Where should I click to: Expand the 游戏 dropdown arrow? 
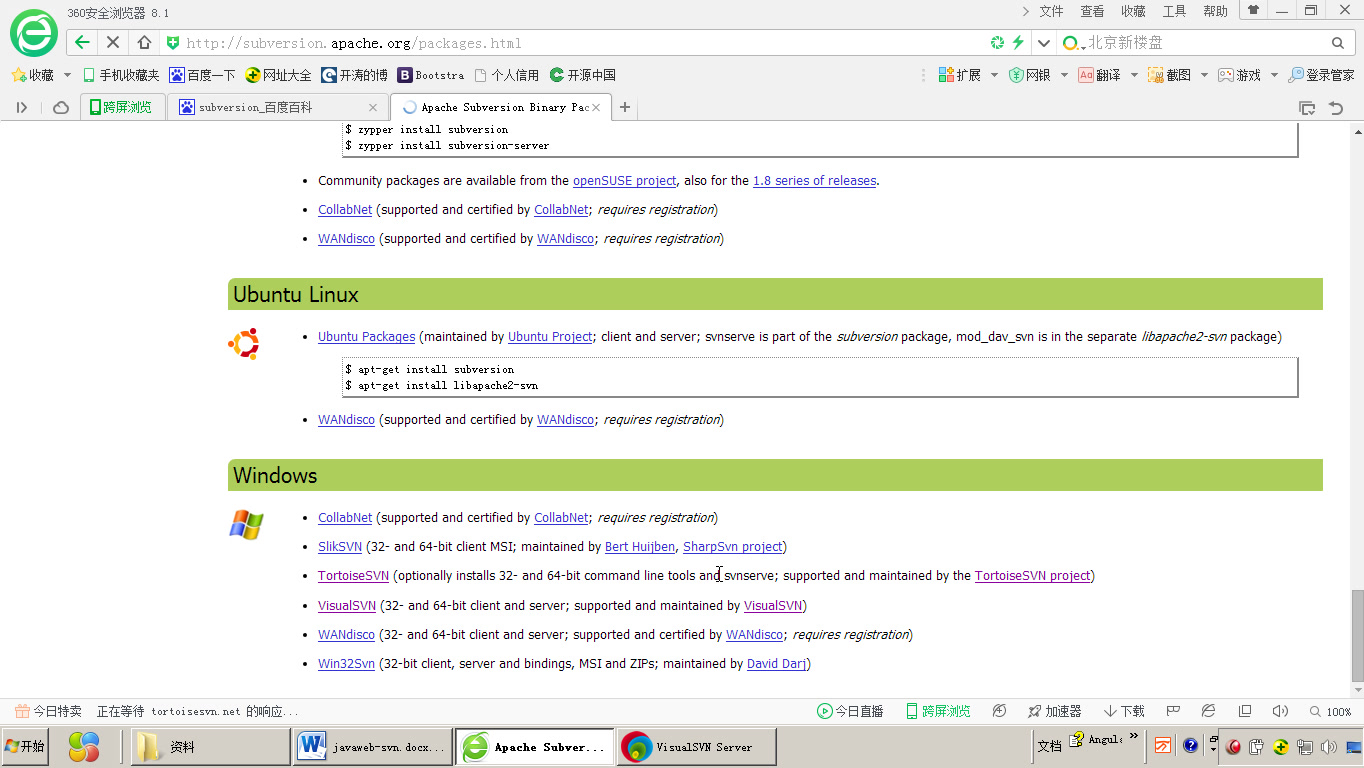[1274, 75]
